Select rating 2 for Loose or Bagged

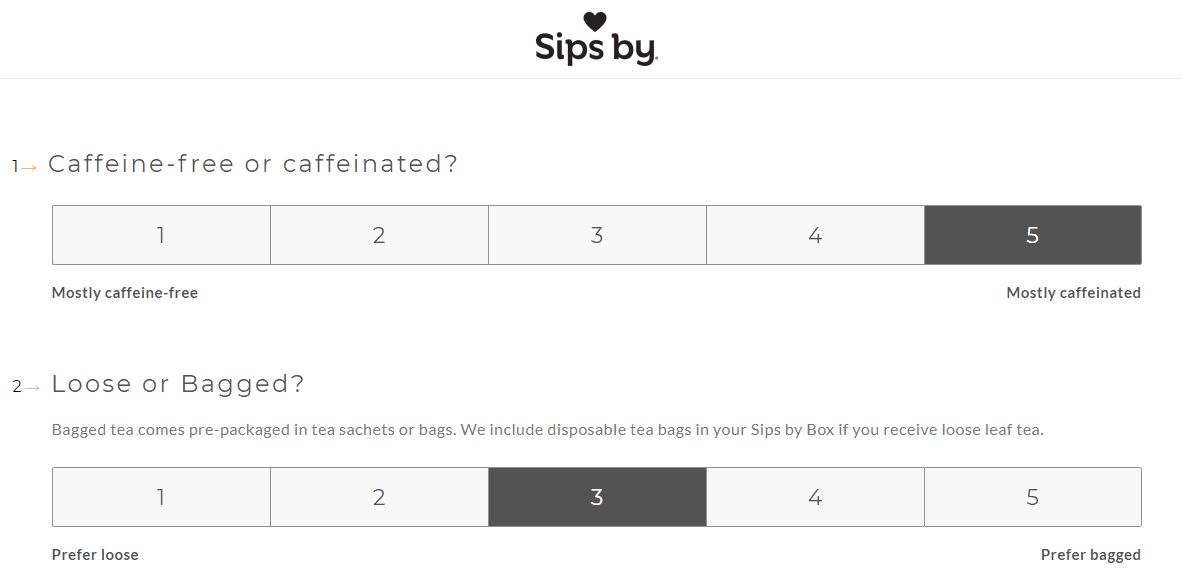[x=379, y=497]
